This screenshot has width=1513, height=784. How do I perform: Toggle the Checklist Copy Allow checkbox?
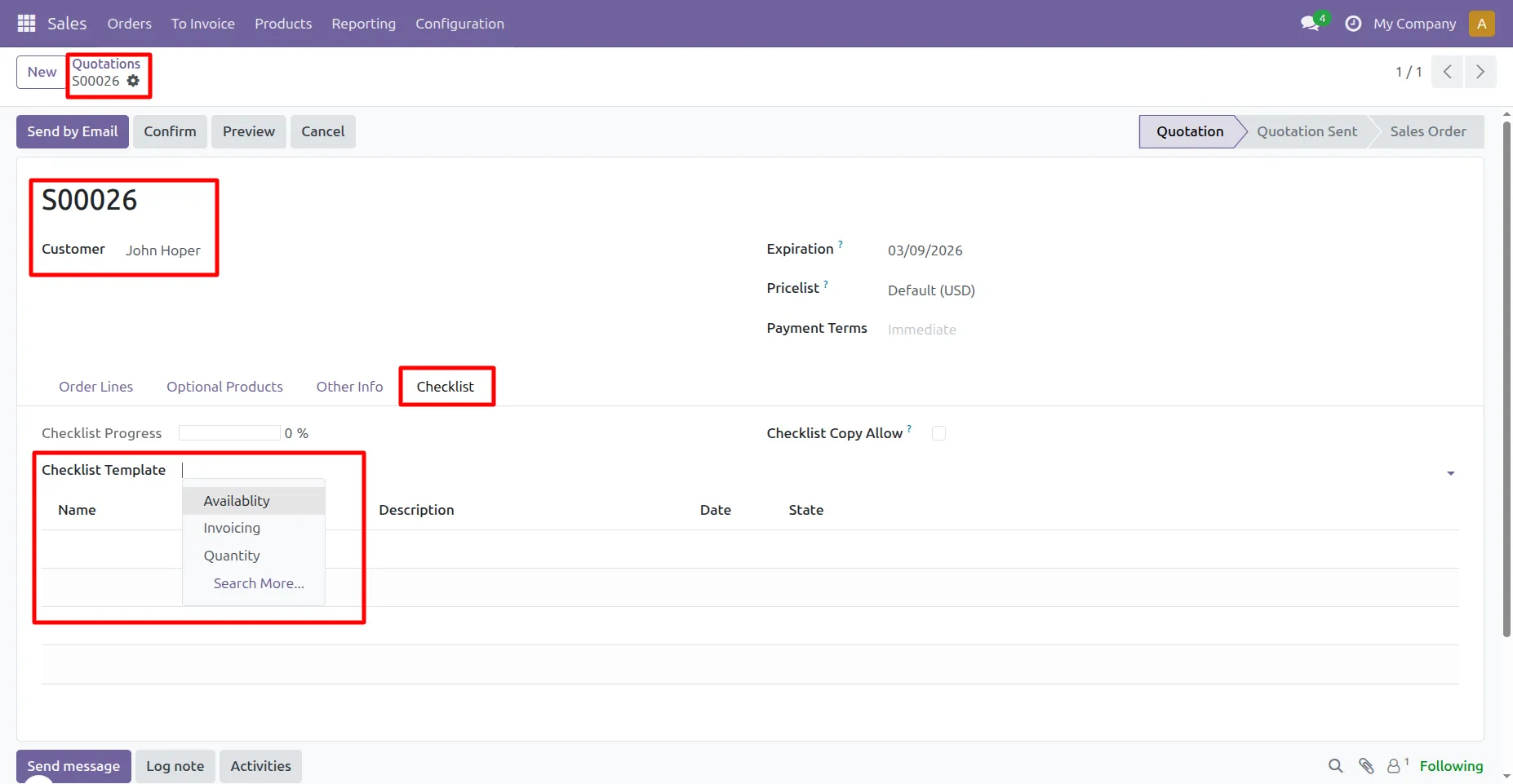pyautogui.click(x=938, y=433)
